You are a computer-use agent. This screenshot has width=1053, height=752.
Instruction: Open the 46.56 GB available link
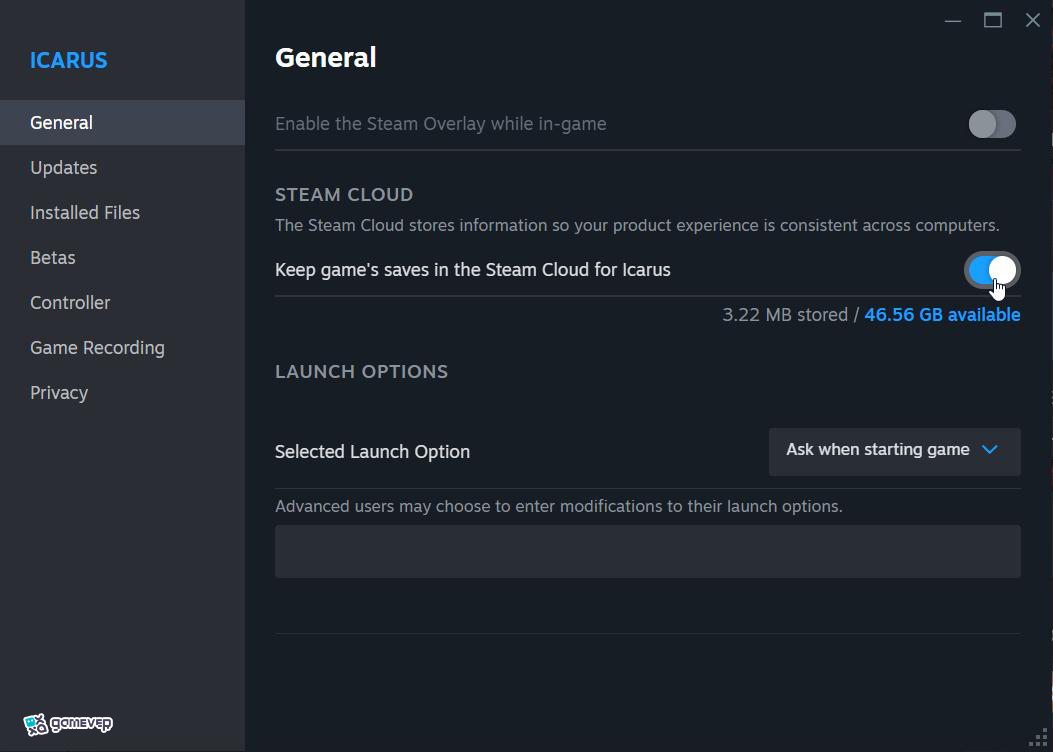[x=942, y=315]
